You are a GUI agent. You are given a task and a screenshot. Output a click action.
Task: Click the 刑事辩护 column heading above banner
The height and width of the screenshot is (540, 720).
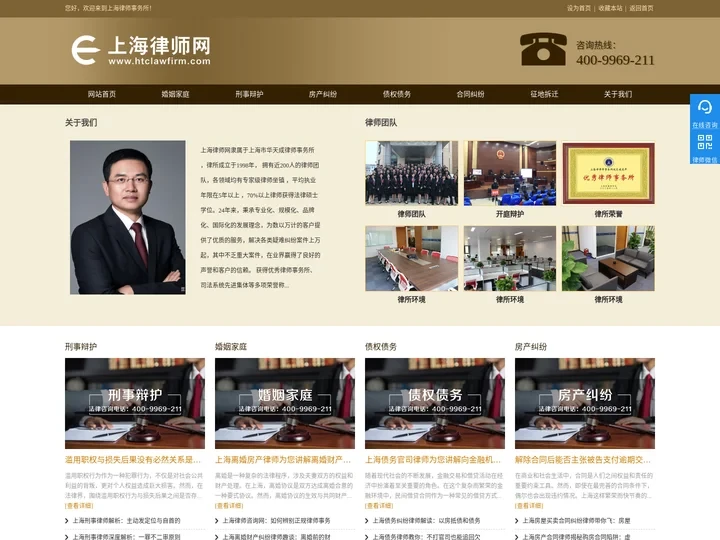(81, 347)
